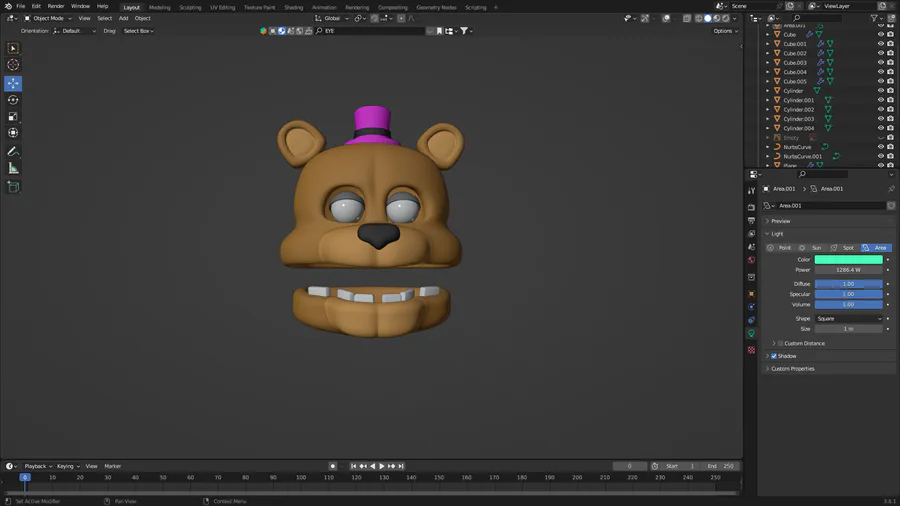Open the viewport Options dropdown

coord(725,31)
